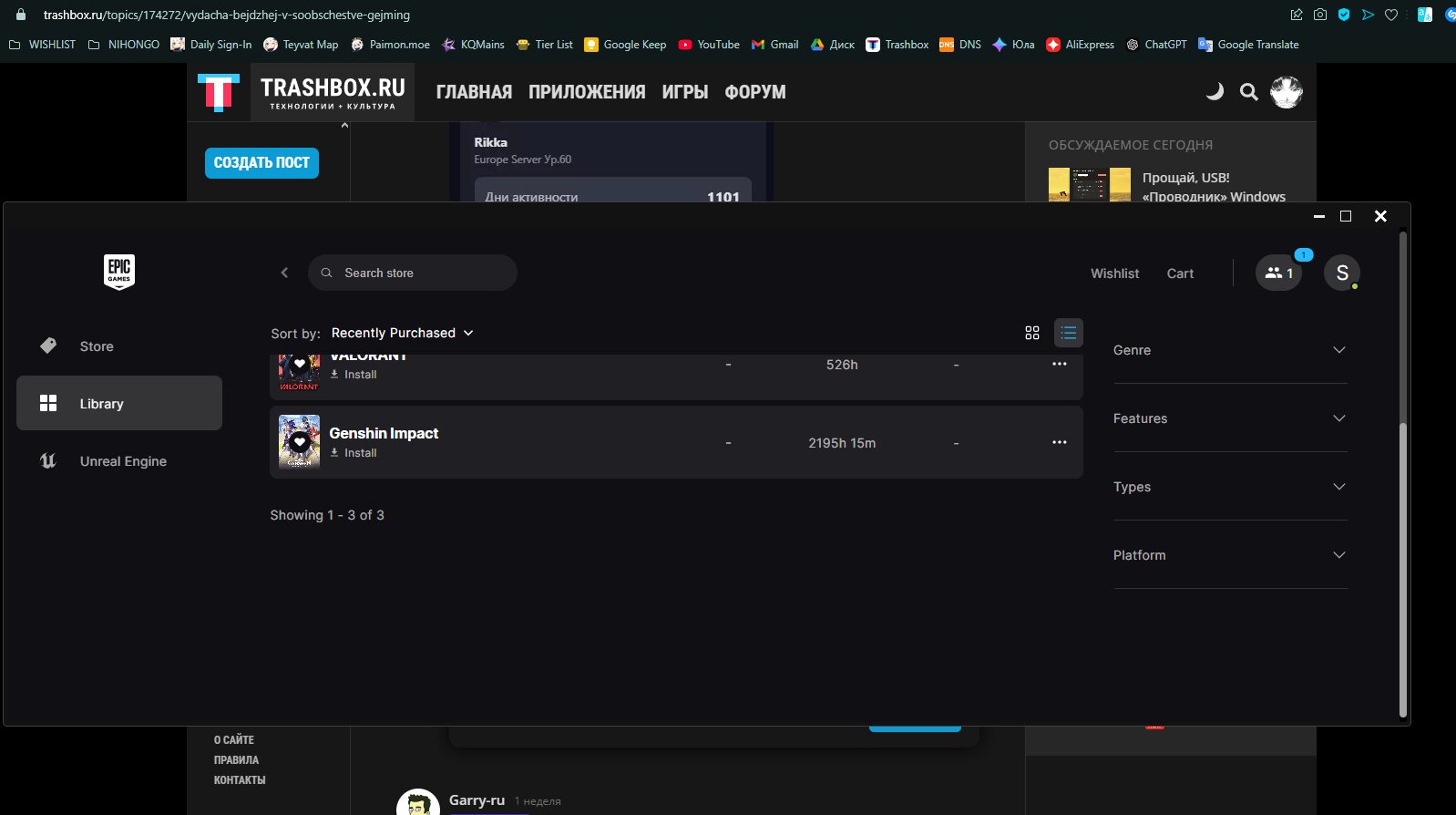
Task: Open the О САЙТЕ footer link
Action: click(x=234, y=740)
